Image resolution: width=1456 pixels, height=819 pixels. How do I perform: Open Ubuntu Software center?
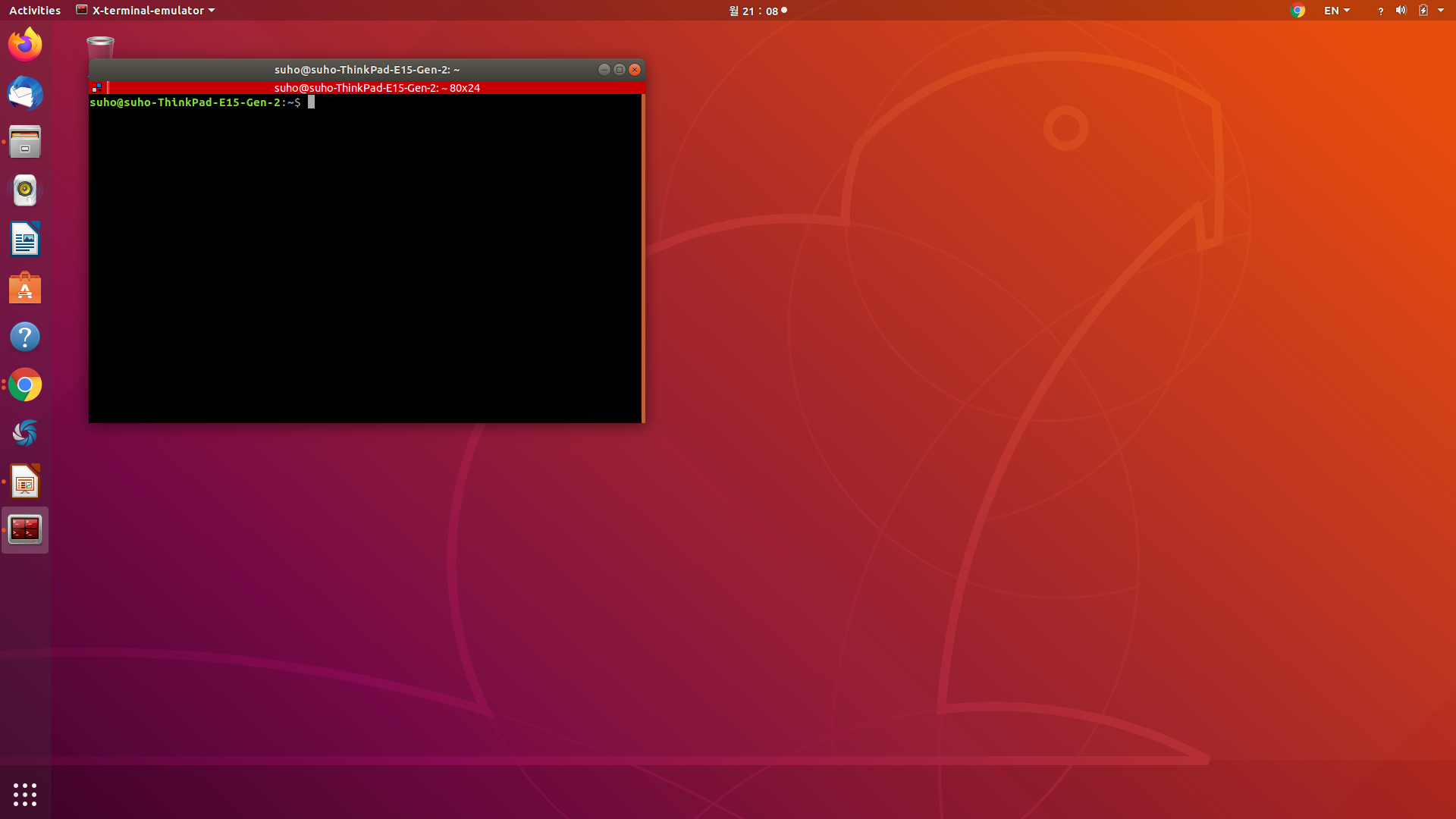[25, 288]
